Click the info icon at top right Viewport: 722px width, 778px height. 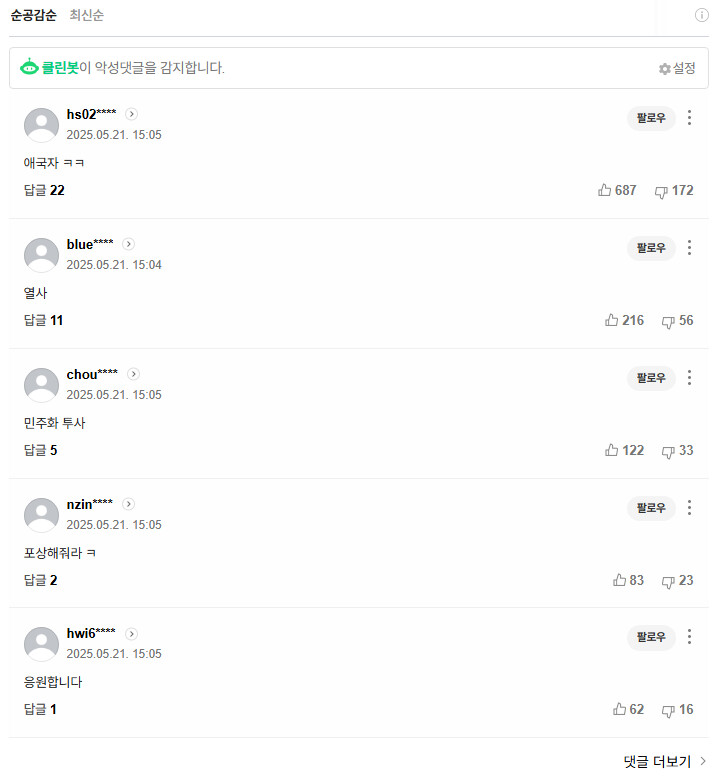coord(702,15)
